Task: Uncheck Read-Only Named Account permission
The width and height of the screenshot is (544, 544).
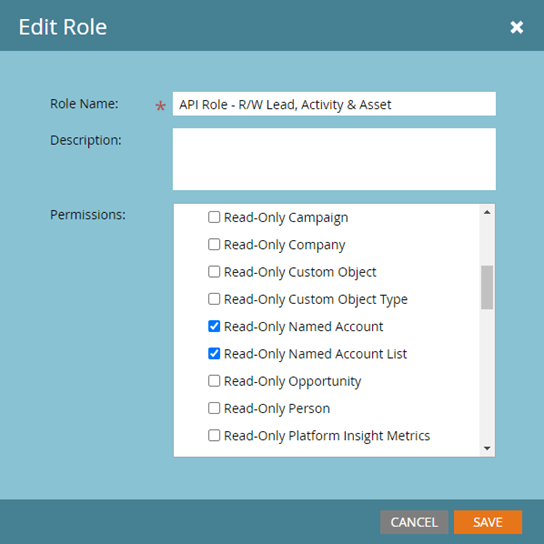Action: 214,326
